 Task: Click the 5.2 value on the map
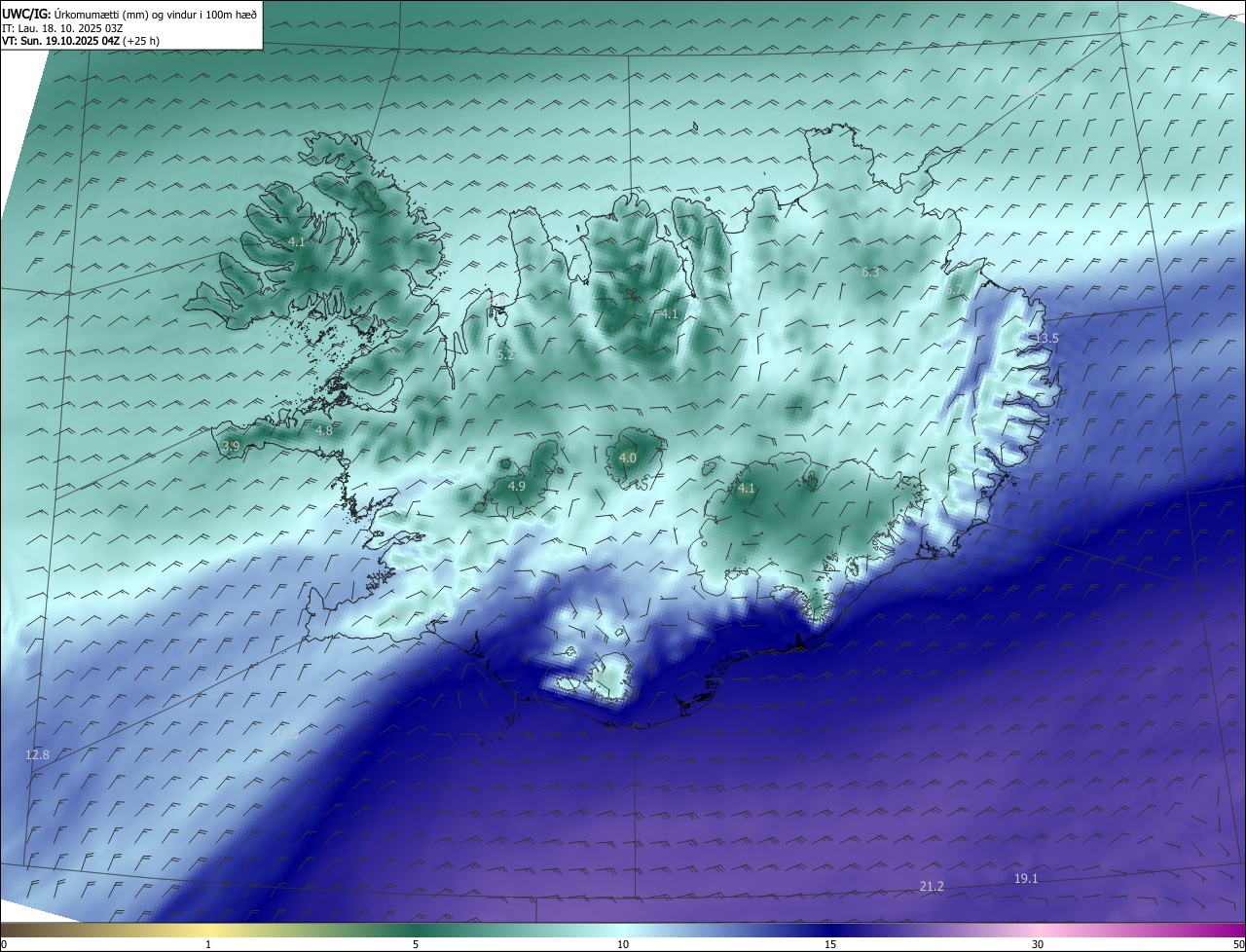click(505, 355)
